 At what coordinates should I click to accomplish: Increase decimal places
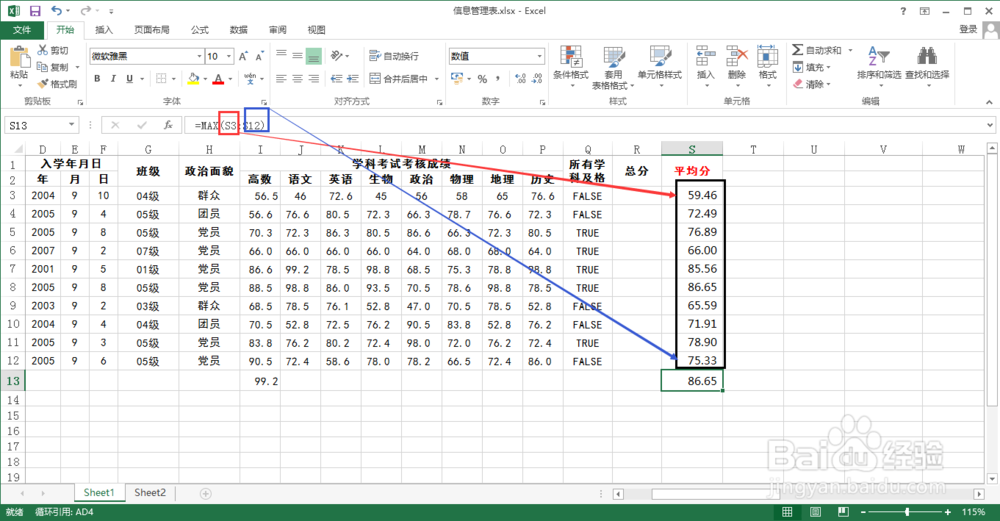tap(520, 78)
